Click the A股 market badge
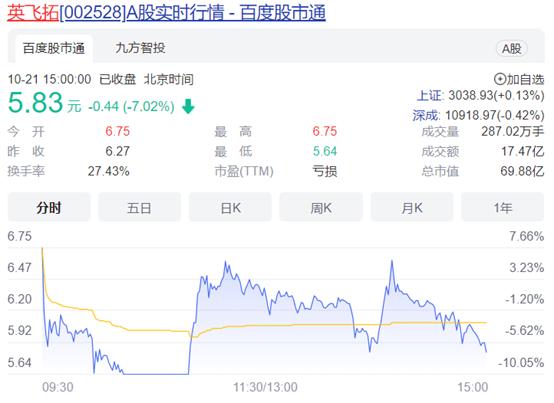This screenshot has height=403, width=554. pyautogui.click(x=511, y=49)
